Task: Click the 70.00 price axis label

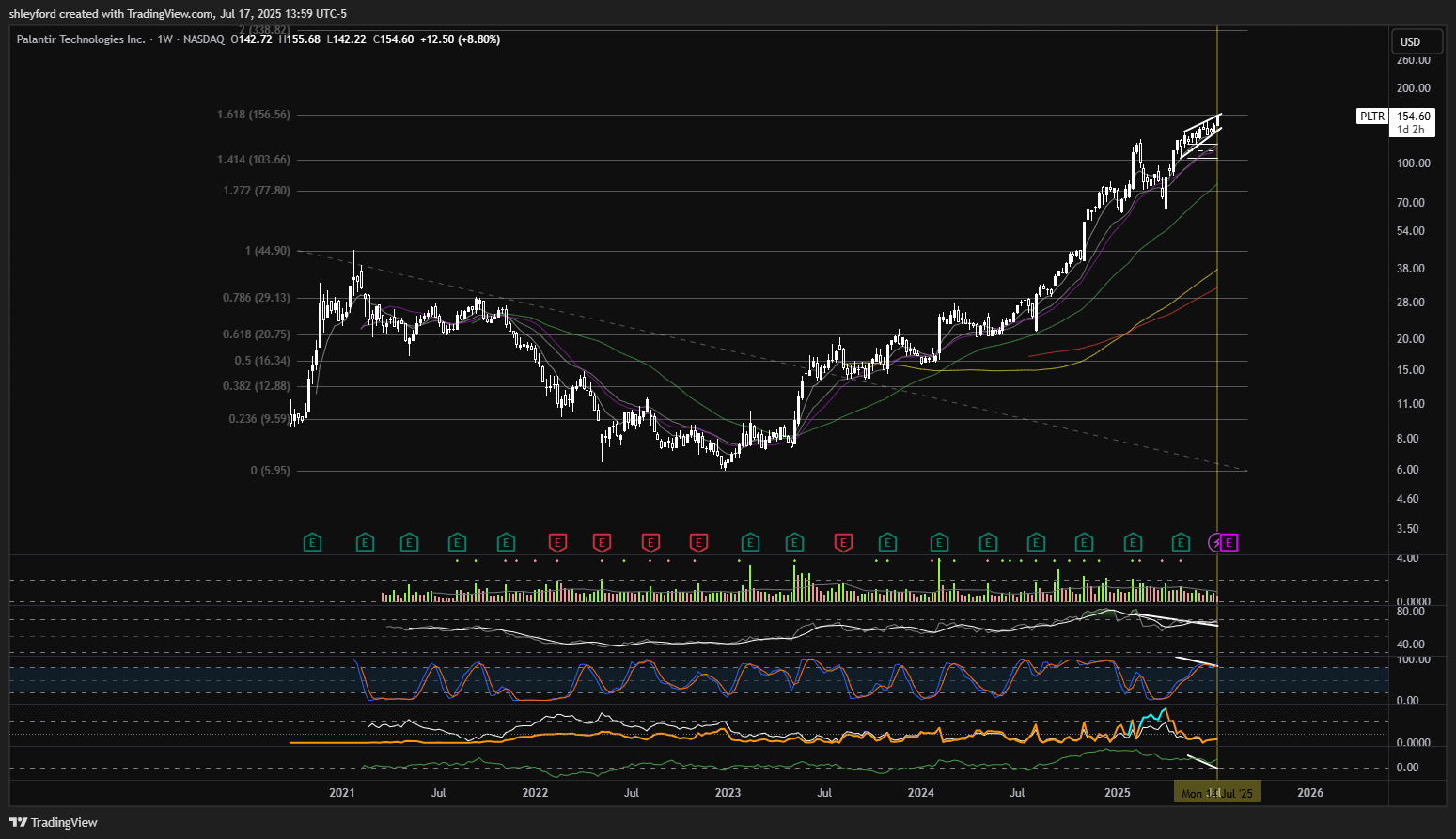Action: [1411, 203]
